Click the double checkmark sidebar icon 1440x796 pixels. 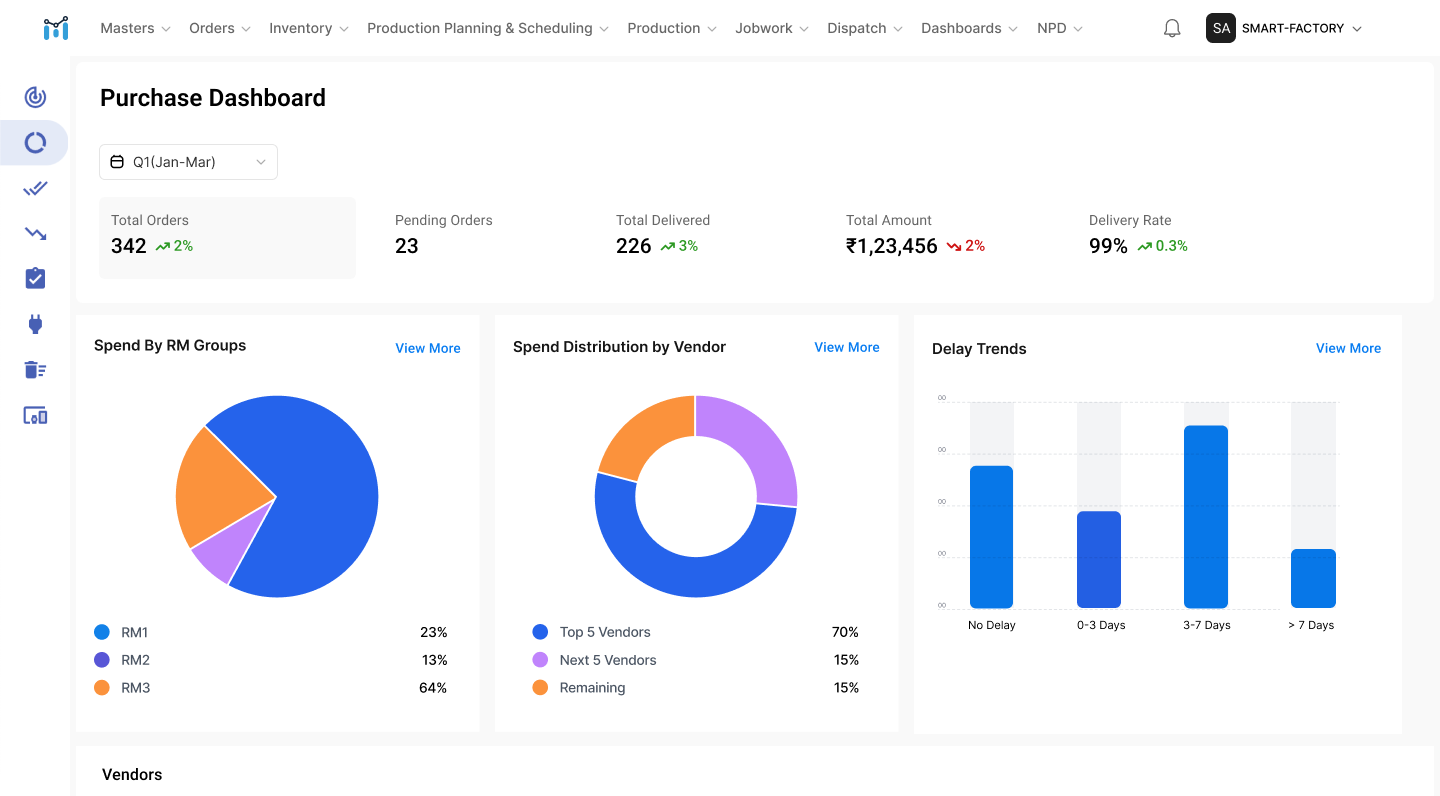click(x=35, y=188)
